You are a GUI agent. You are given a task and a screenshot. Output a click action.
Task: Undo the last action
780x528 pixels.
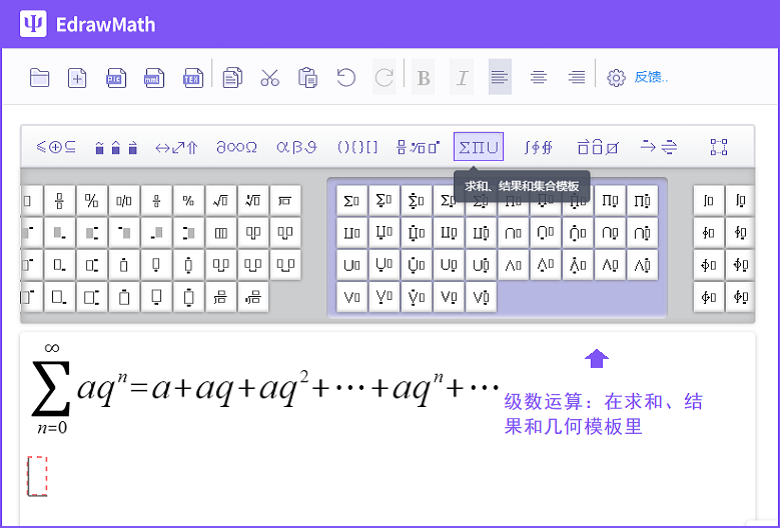(x=346, y=78)
